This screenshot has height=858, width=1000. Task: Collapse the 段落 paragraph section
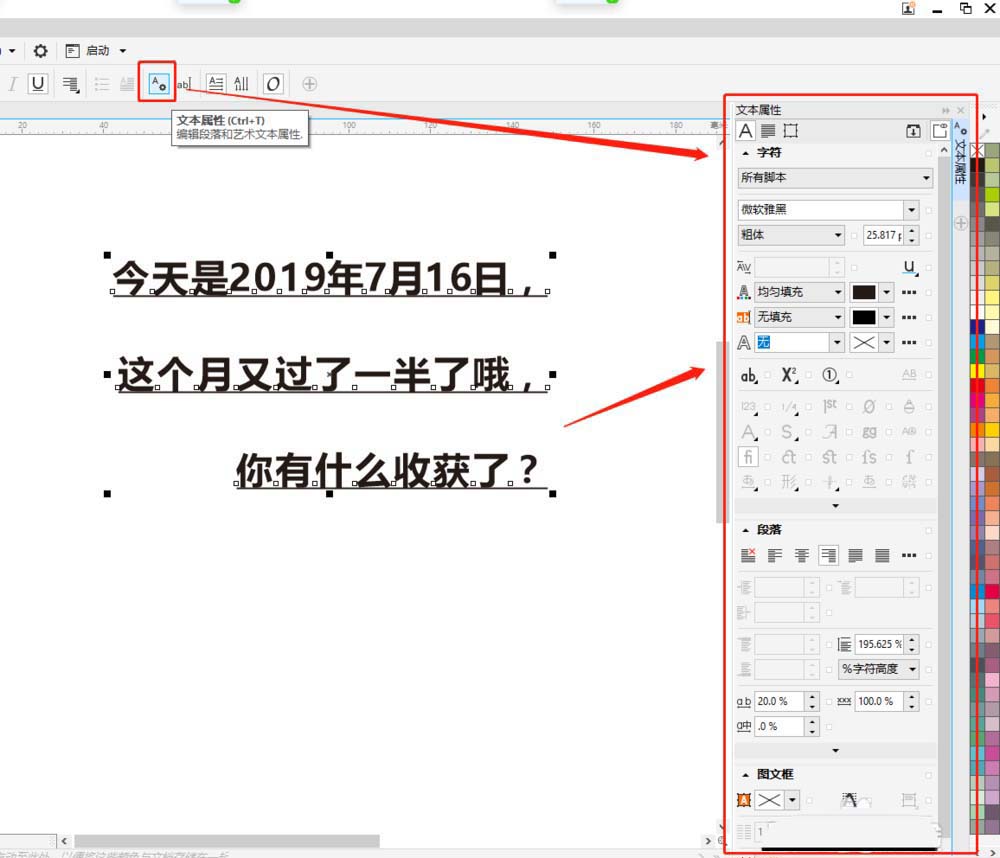[745, 530]
